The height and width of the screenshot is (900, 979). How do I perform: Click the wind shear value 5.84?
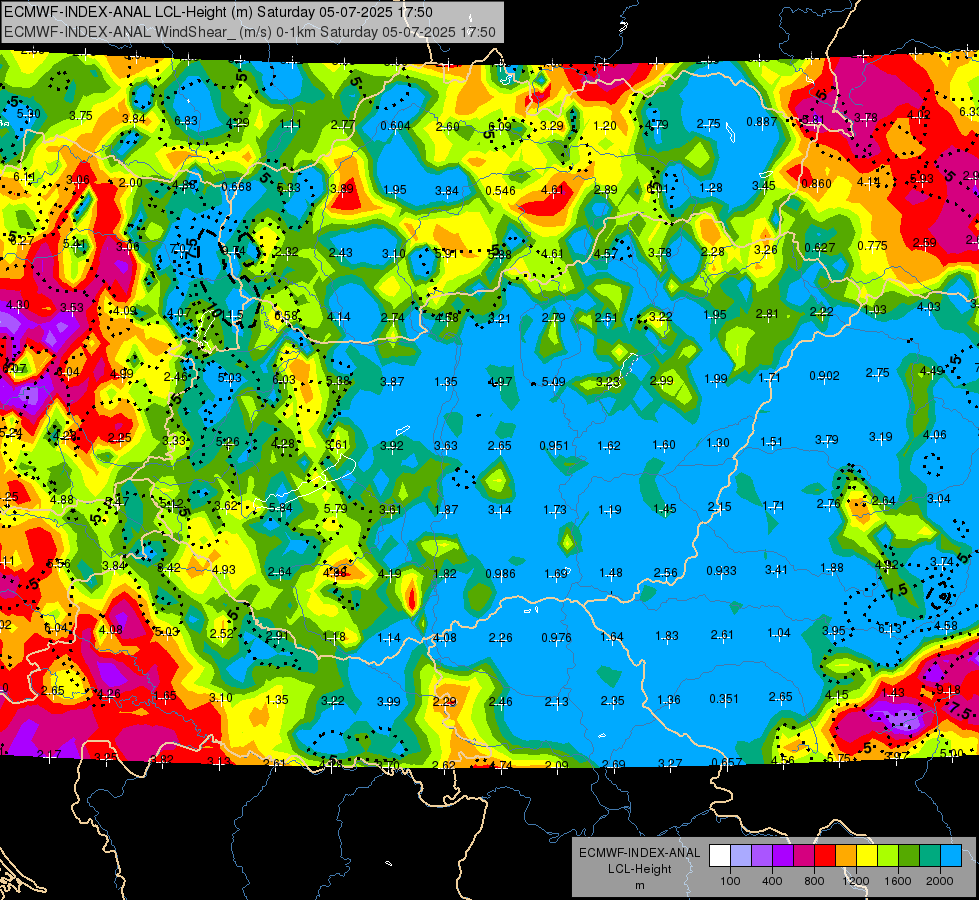point(280,508)
